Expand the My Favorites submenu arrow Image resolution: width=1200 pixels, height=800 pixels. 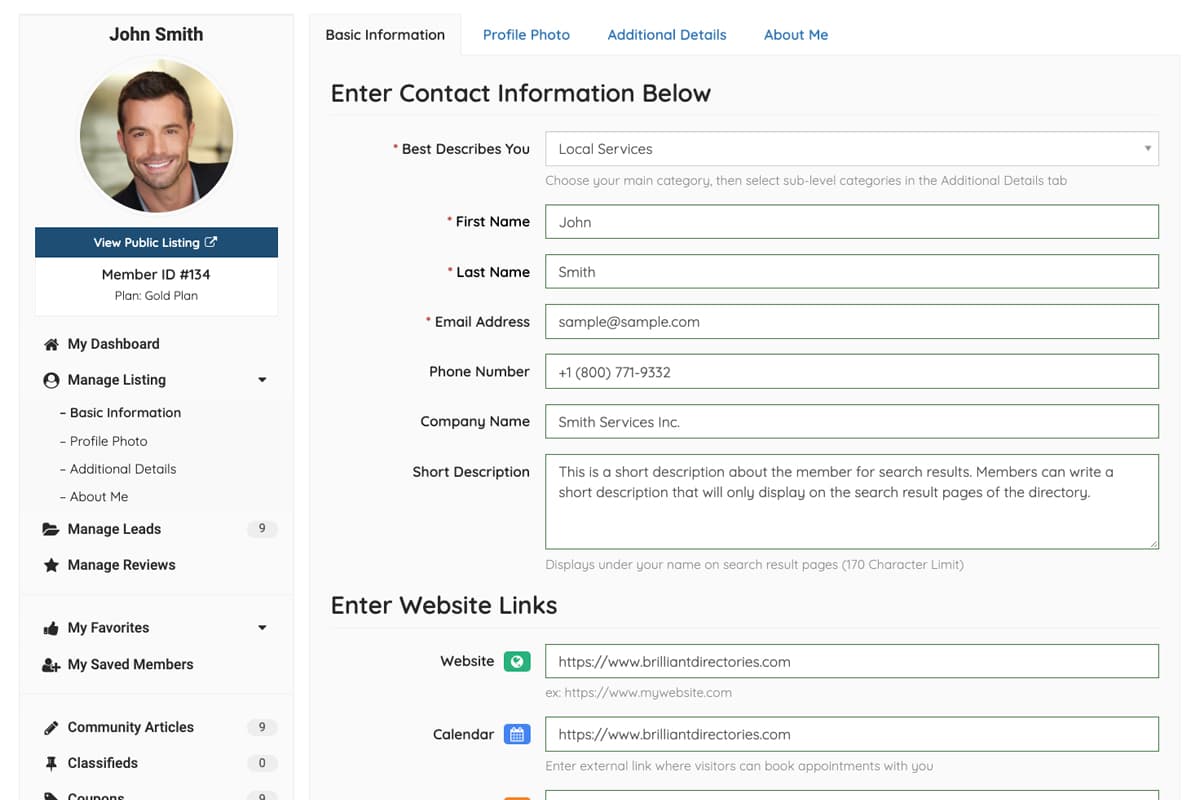coord(262,628)
